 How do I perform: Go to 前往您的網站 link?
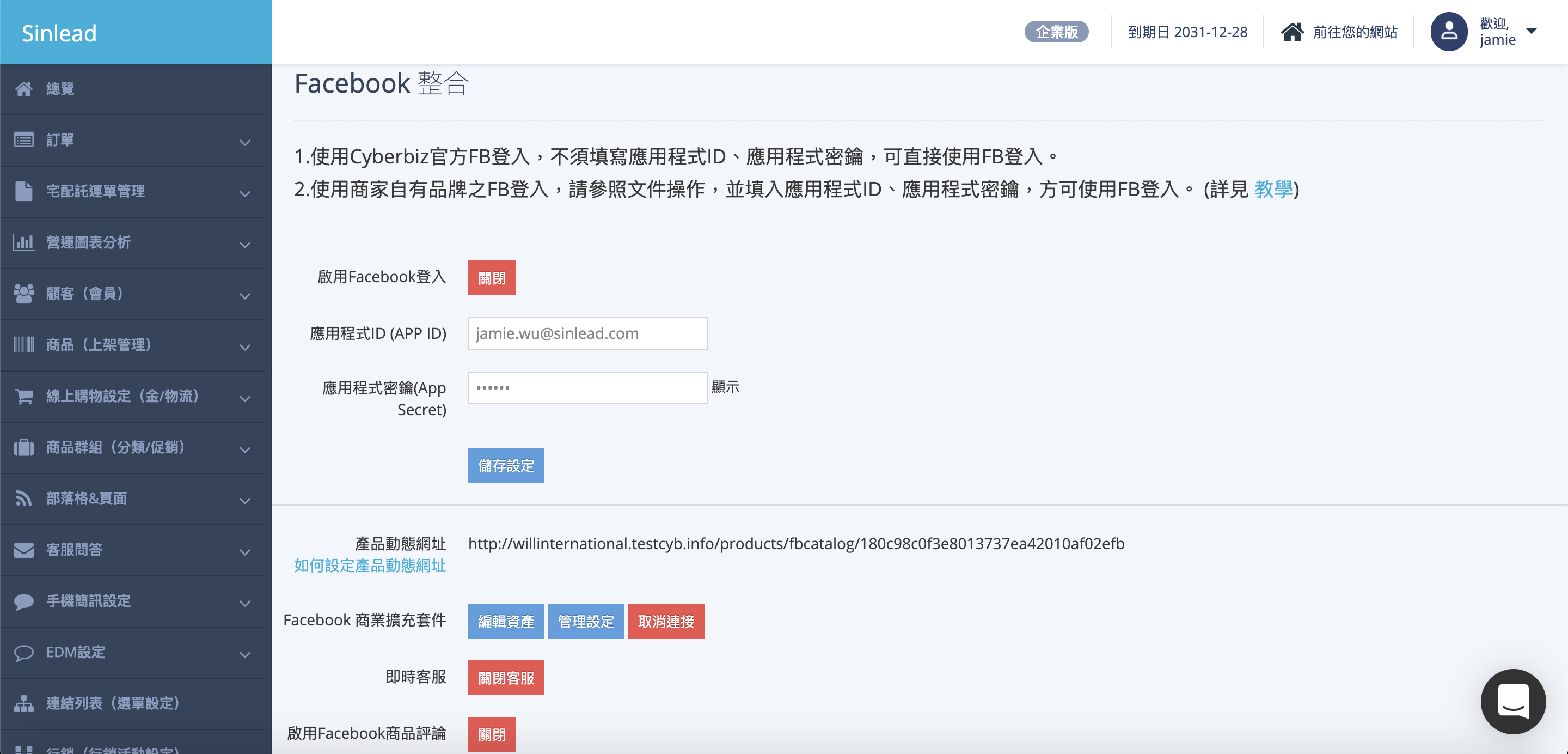(1355, 32)
